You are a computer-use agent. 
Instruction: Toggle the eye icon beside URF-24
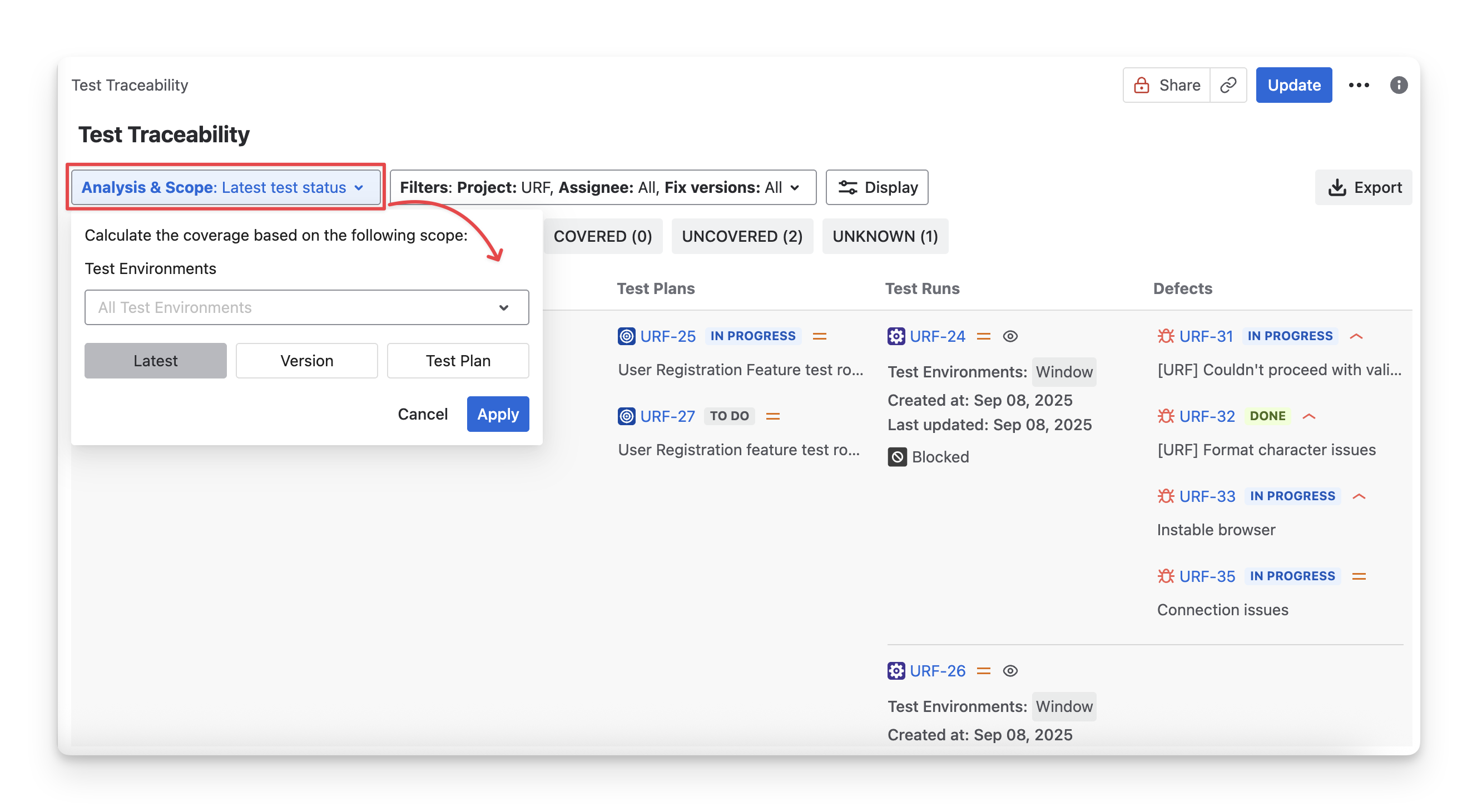point(1010,336)
